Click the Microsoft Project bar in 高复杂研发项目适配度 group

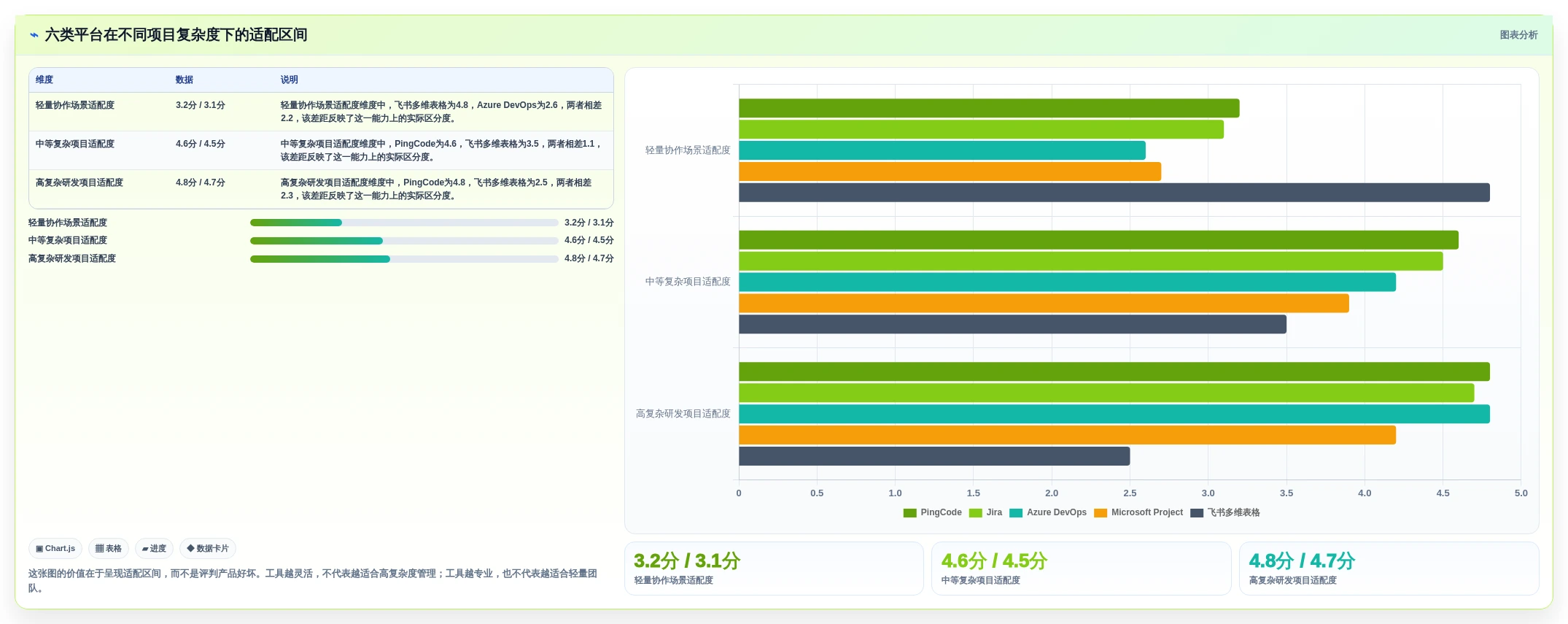[x=1067, y=435]
